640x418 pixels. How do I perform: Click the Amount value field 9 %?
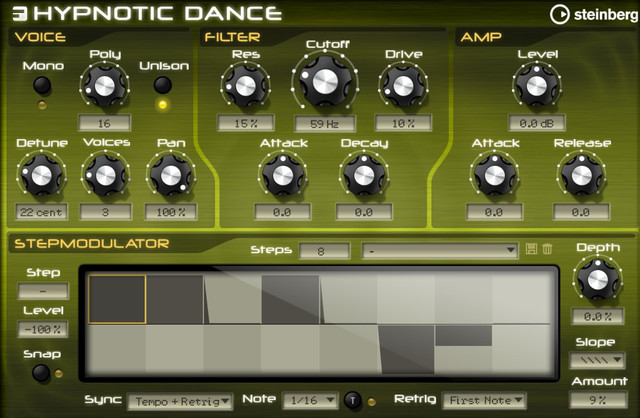pos(598,400)
